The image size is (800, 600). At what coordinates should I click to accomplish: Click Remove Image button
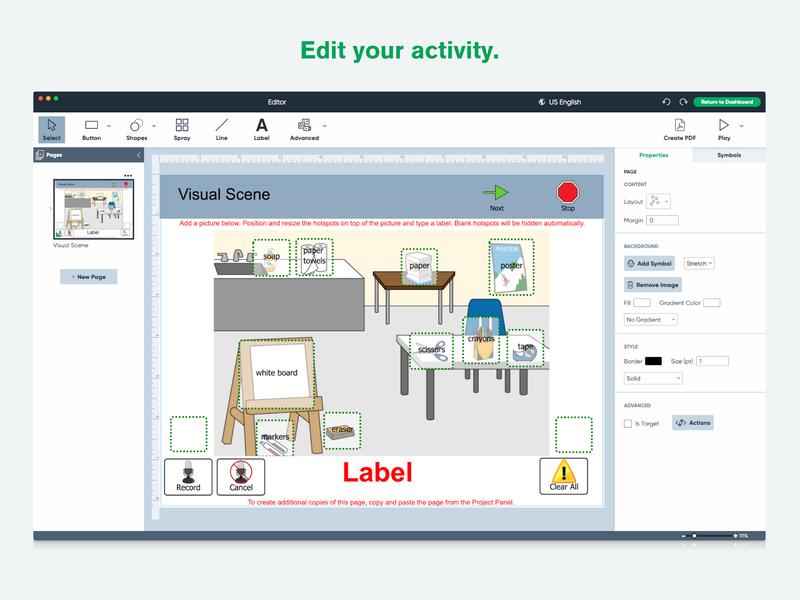pyautogui.click(x=653, y=285)
